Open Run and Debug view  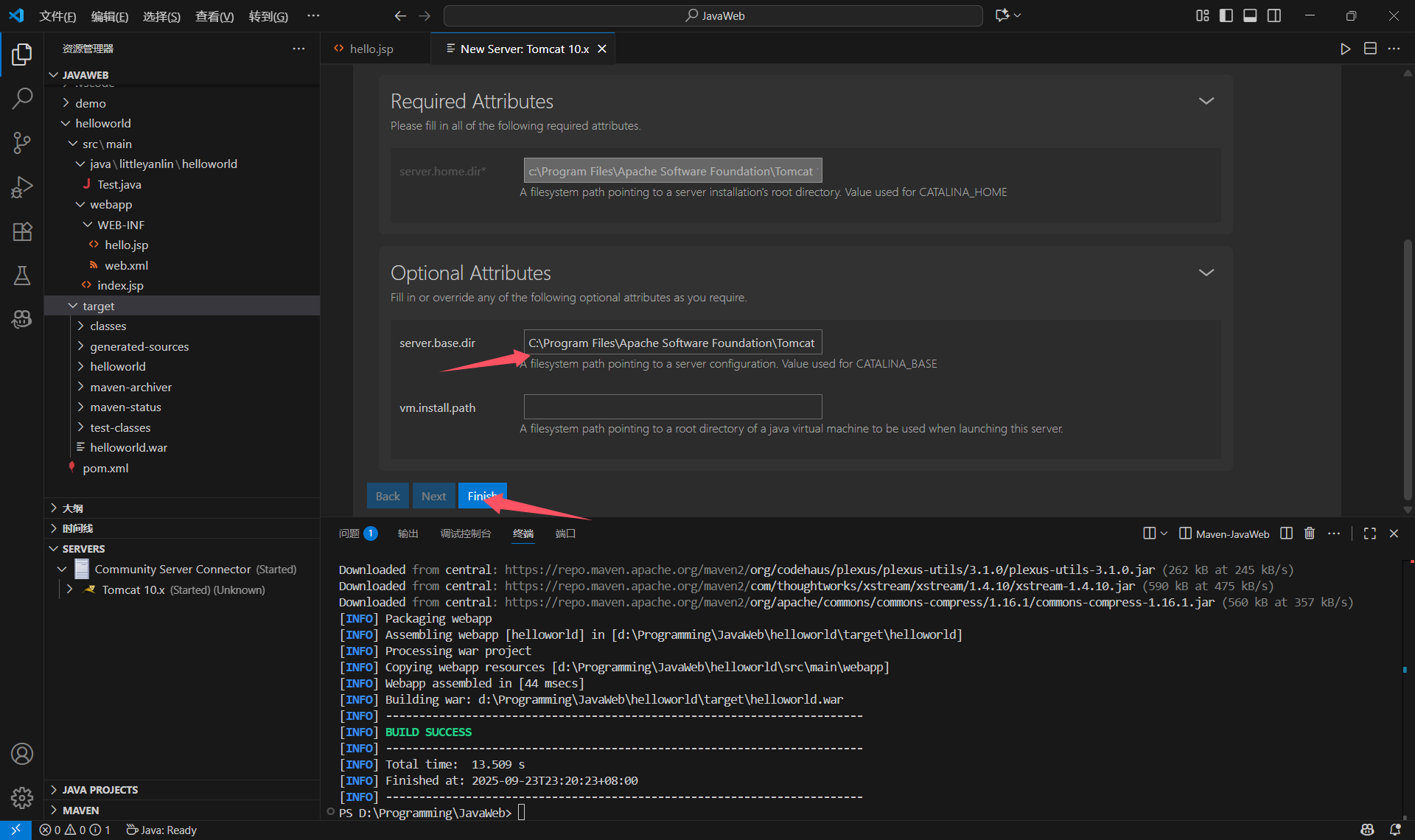click(22, 187)
